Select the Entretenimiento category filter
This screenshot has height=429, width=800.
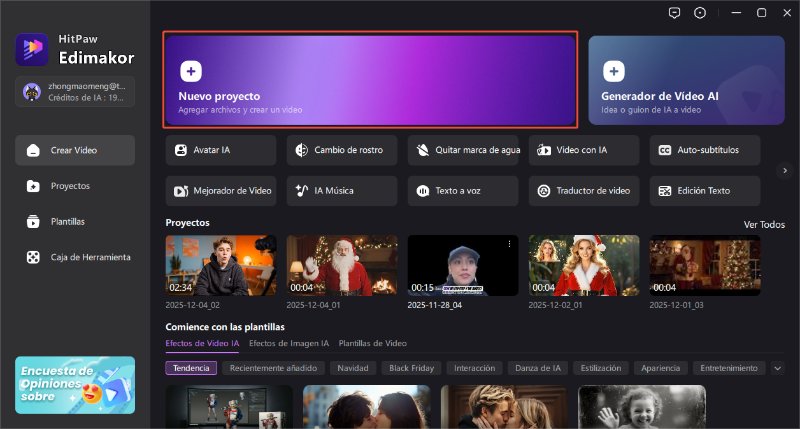pyautogui.click(x=729, y=368)
